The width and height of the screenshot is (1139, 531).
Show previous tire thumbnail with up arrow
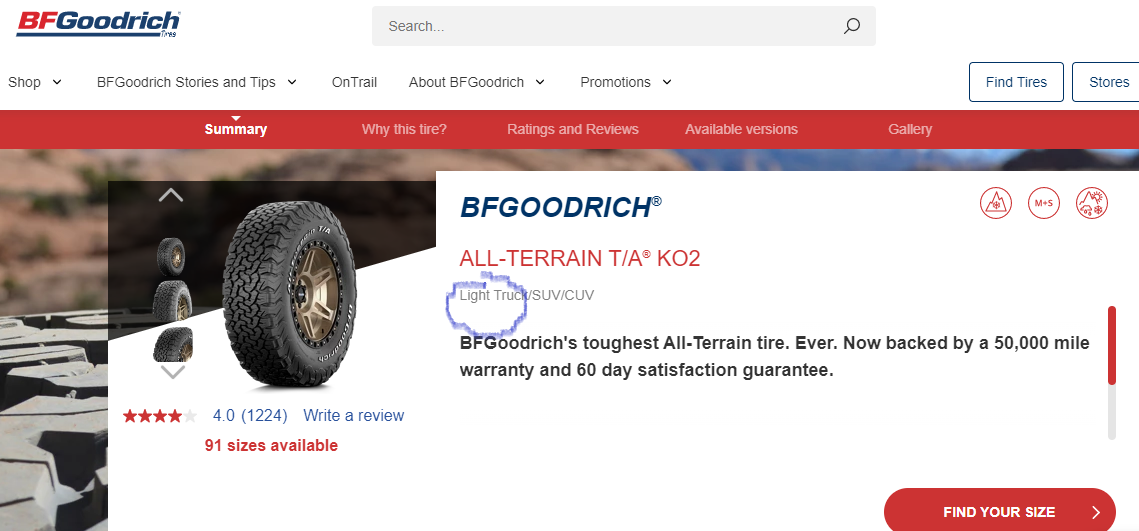pos(171,195)
